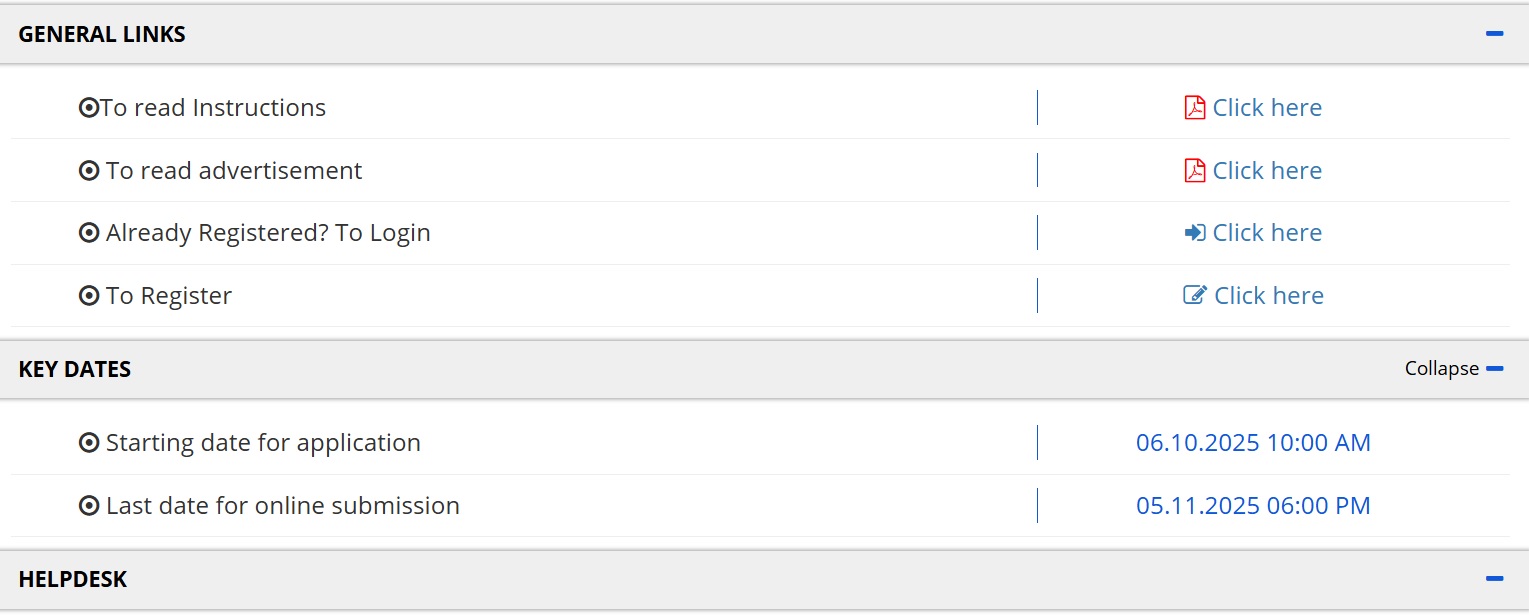Viewport: 1529px width, 616px height.
Task: Click the PDF icon for Instructions
Action: pos(1194,108)
